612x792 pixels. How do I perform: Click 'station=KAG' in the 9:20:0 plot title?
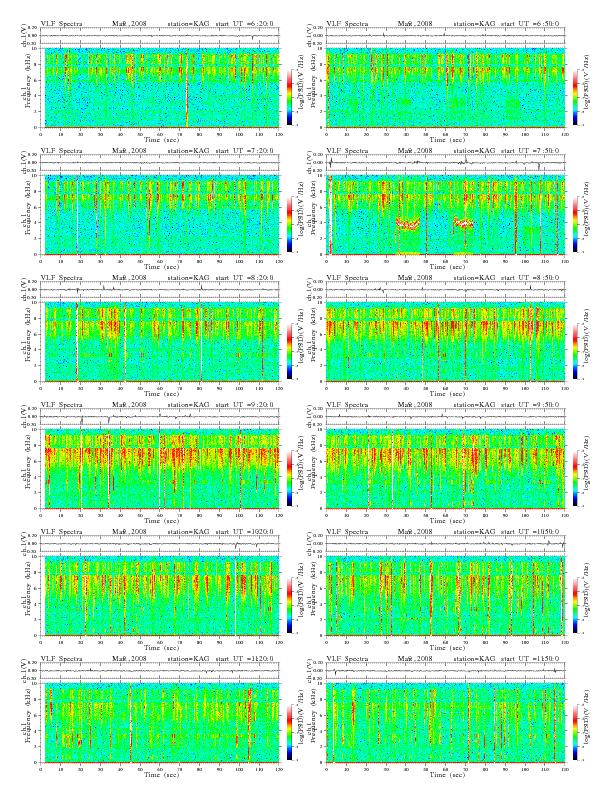pos(188,405)
